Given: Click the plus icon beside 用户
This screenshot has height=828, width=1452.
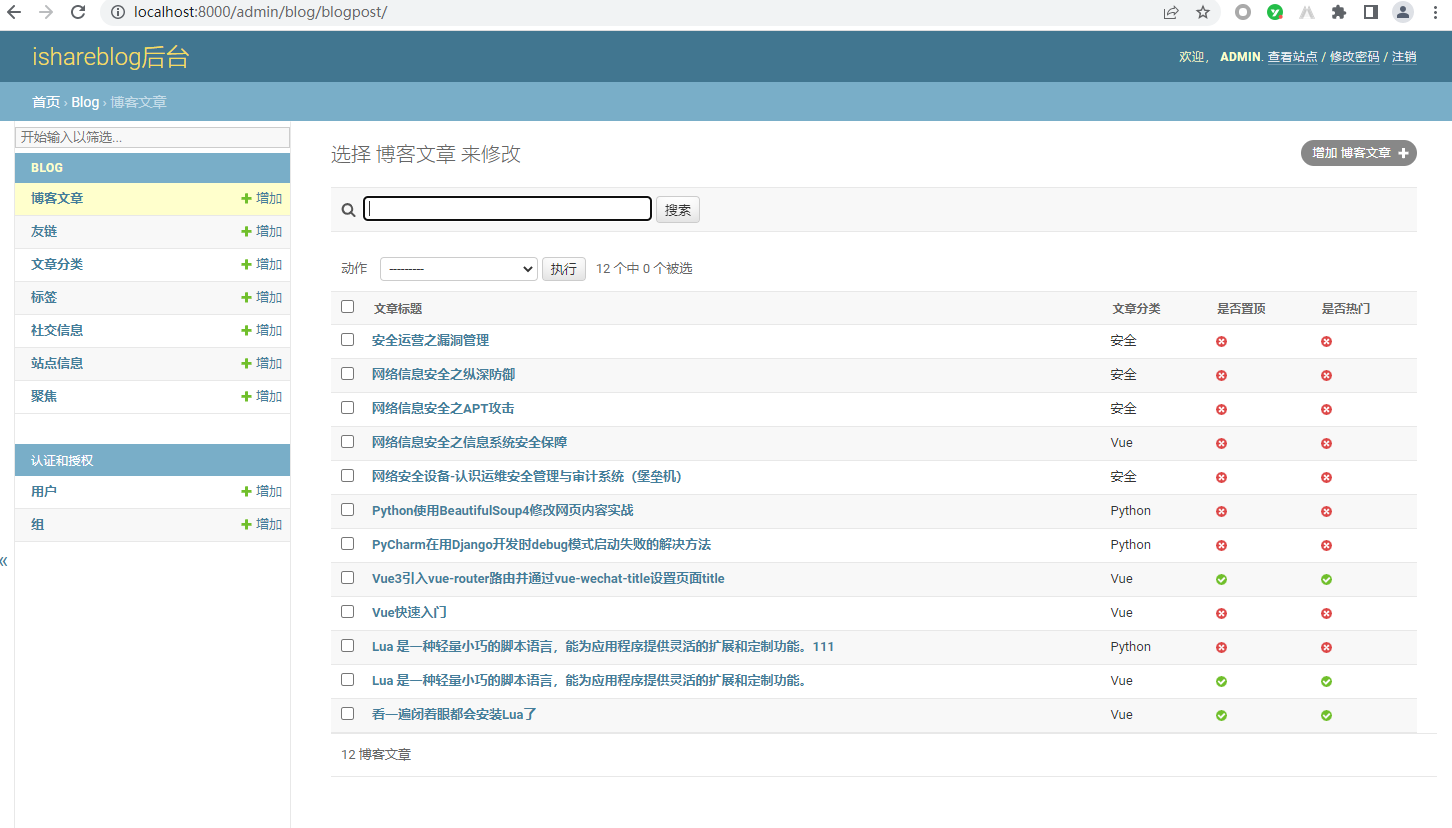Looking at the screenshot, I should (x=246, y=491).
